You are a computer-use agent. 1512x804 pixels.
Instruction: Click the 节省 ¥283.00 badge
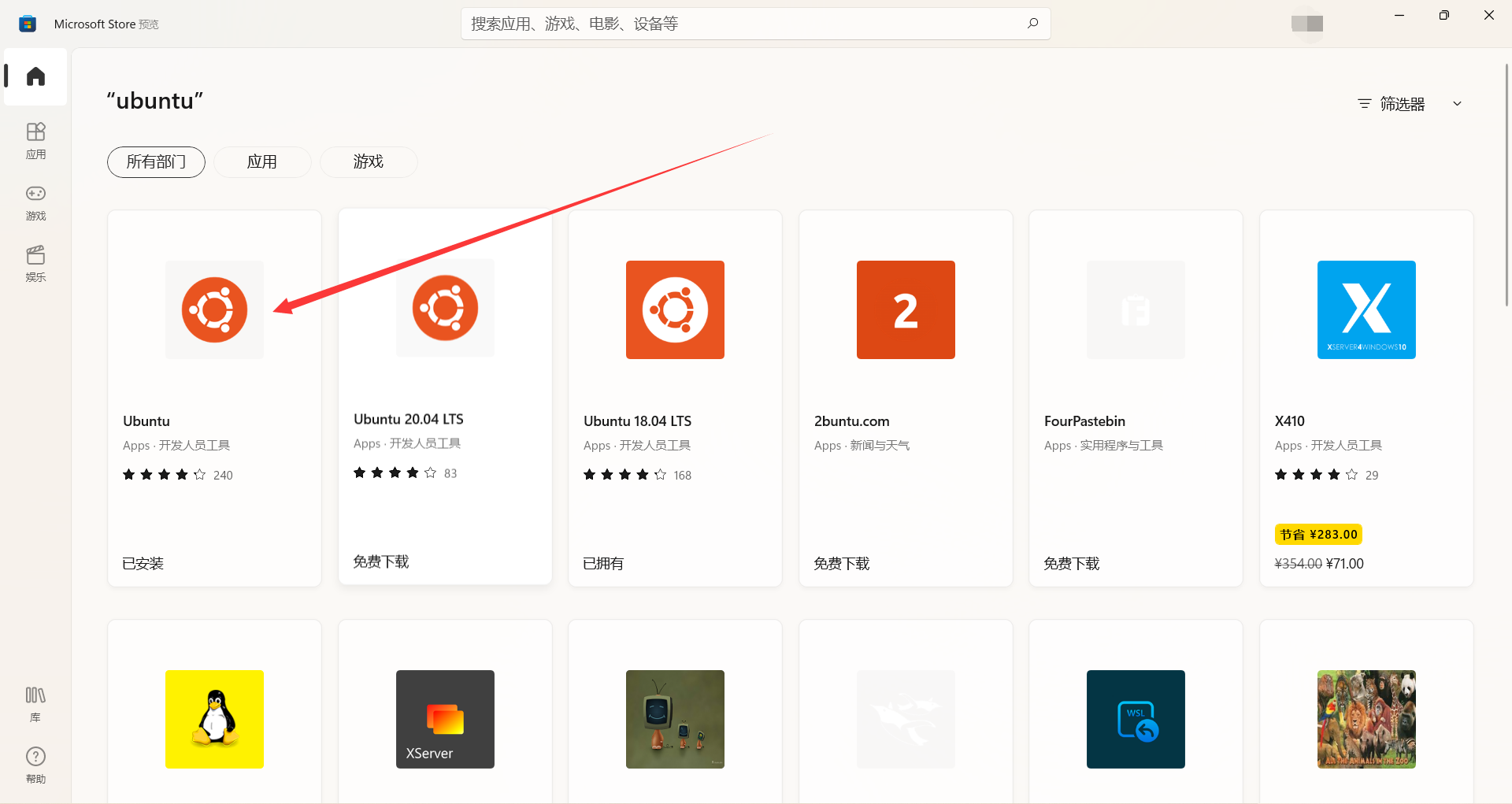(x=1318, y=535)
